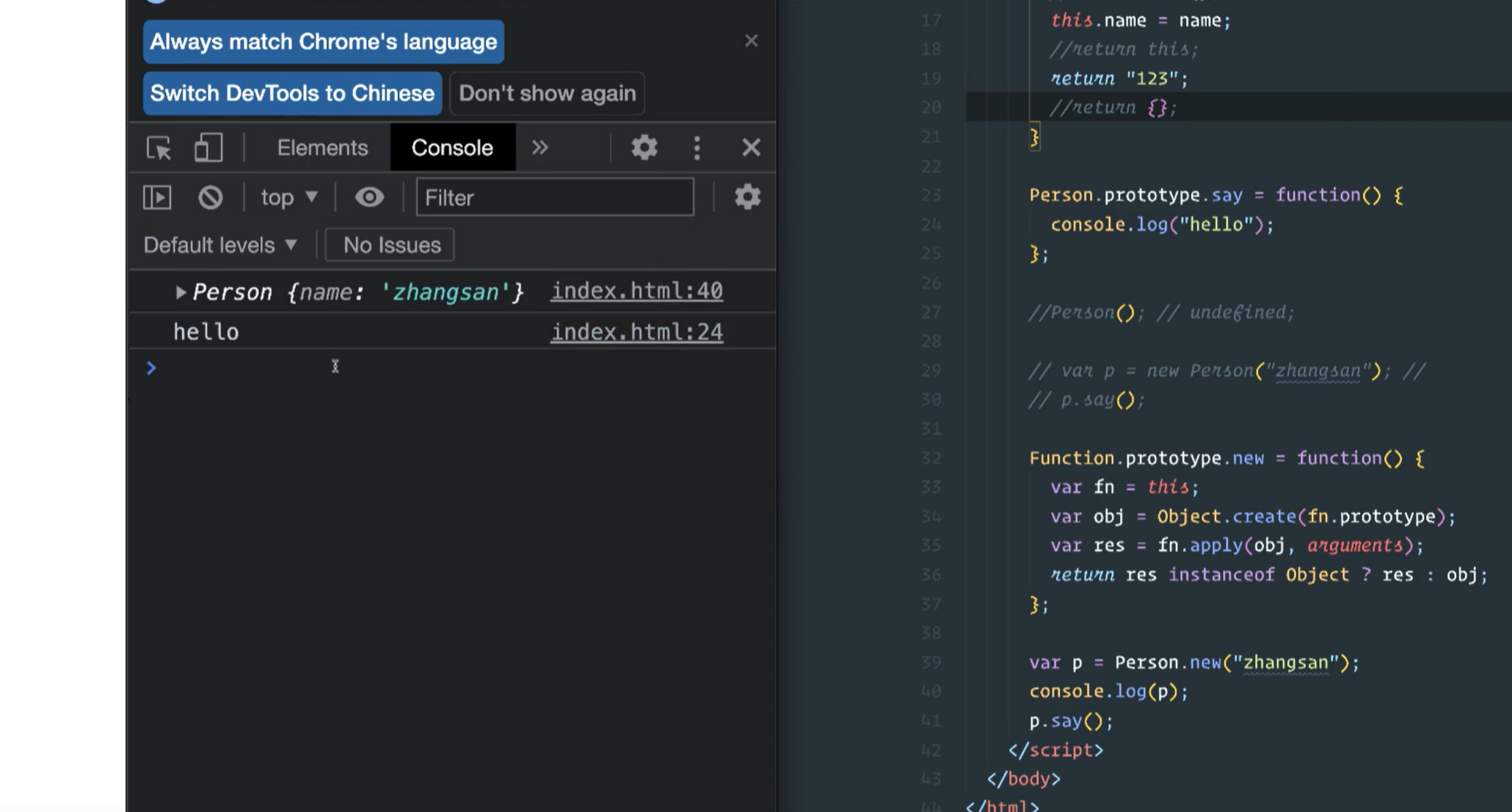
Task: Toggle the device toolbar icon
Action: coord(208,148)
